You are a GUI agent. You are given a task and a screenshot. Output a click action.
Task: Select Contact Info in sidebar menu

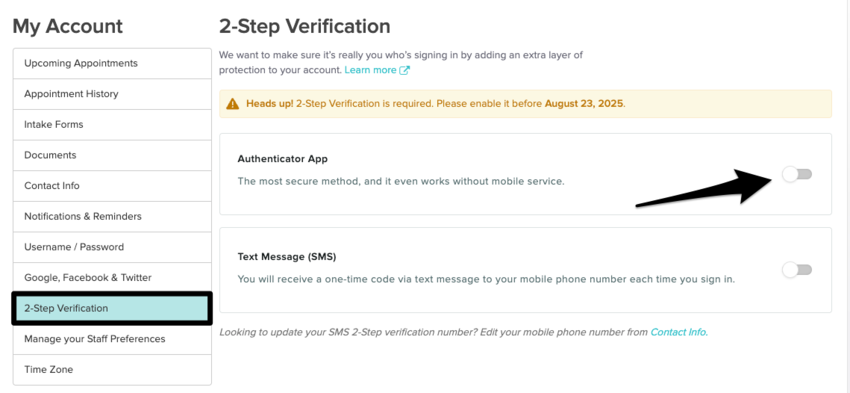tap(112, 186)
